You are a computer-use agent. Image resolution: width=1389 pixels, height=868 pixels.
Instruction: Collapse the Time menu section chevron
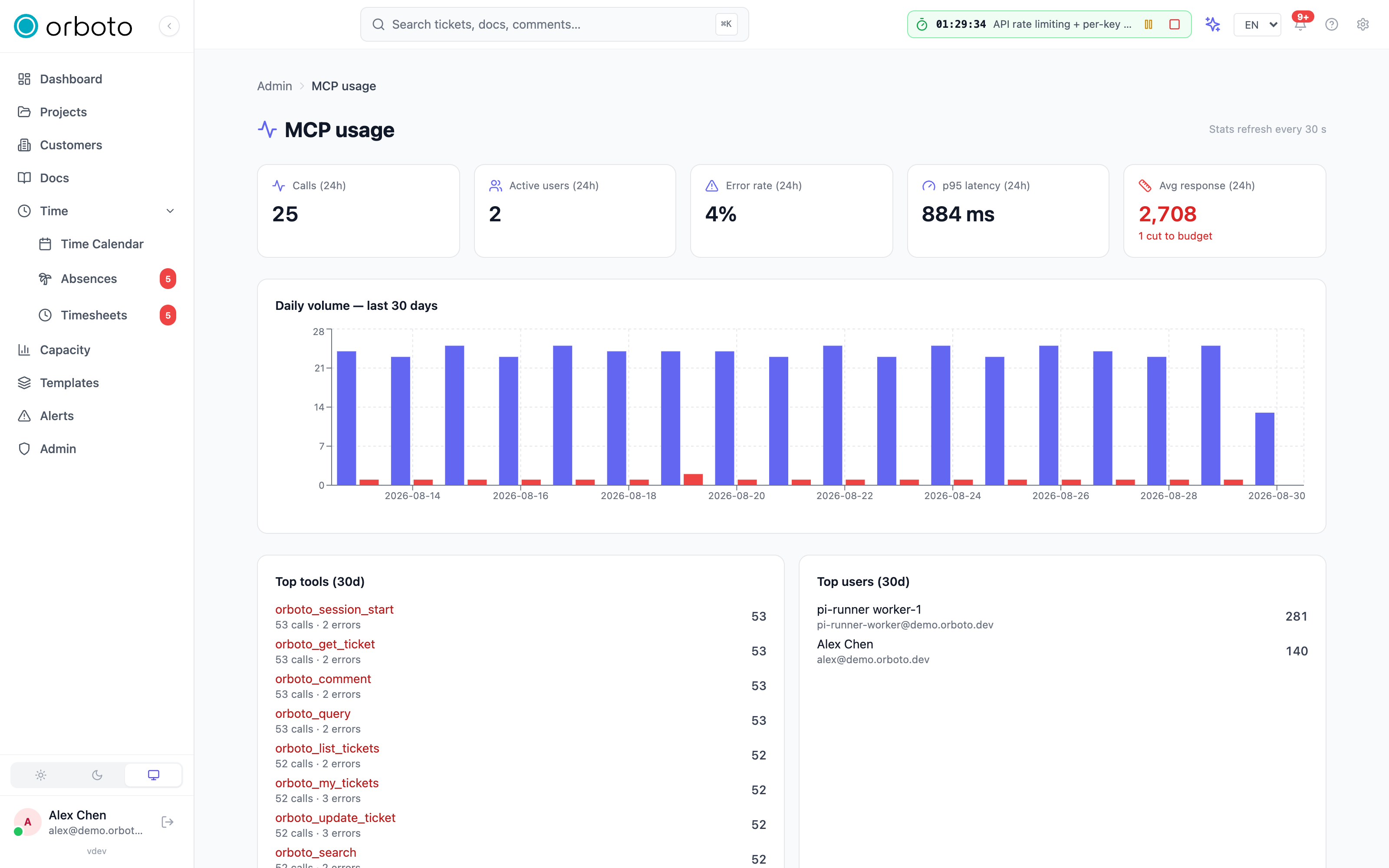170,210
